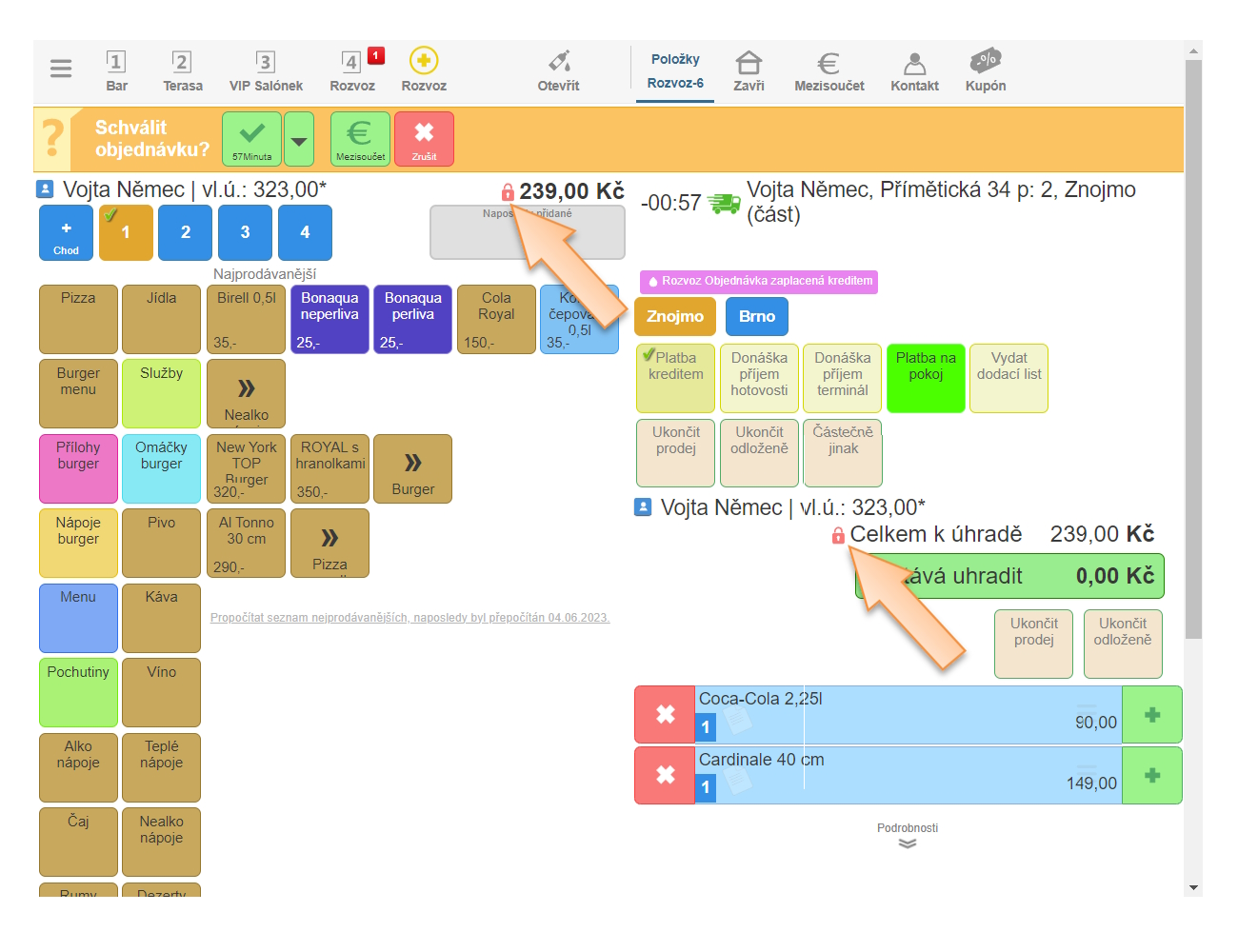Select the Brno branch
The width and height of the screenshot is (1238, 952).
click(756, 316)
